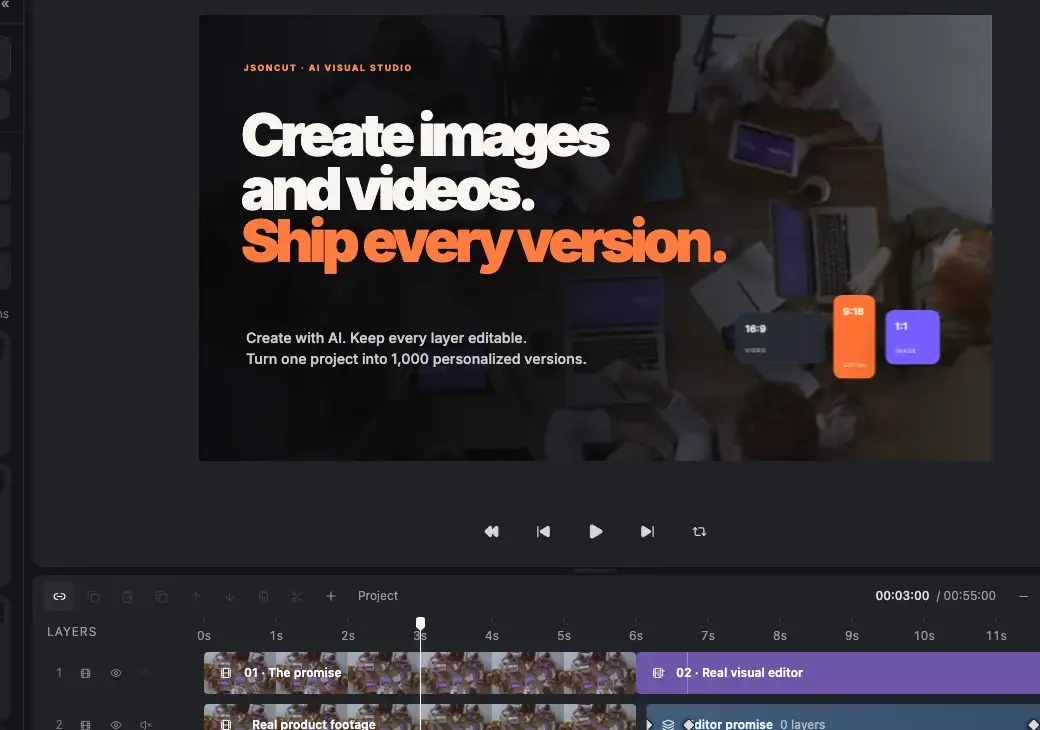Click the 0s mark on timeline ruler
Viewport: 1040px width, 730px height.
pos(204,635)
